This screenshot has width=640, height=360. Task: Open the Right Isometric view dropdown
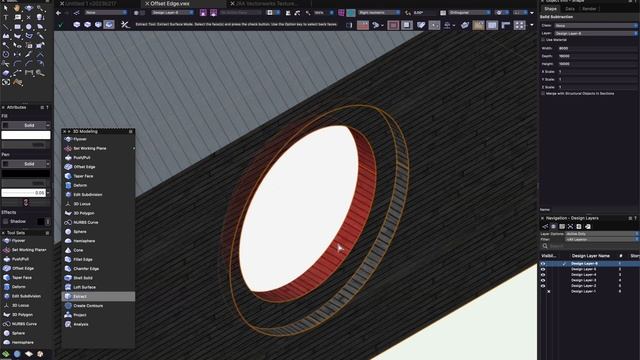click(379, 13)
